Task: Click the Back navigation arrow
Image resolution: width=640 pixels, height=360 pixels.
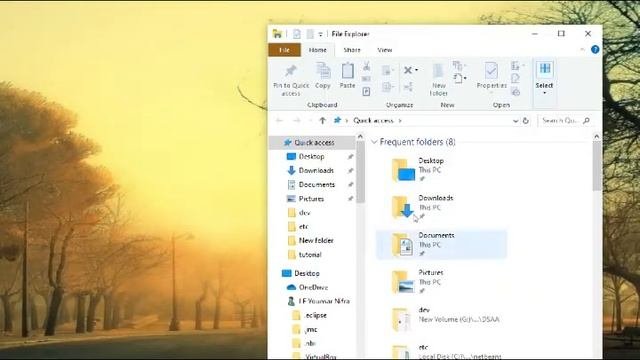Action: 279,121
